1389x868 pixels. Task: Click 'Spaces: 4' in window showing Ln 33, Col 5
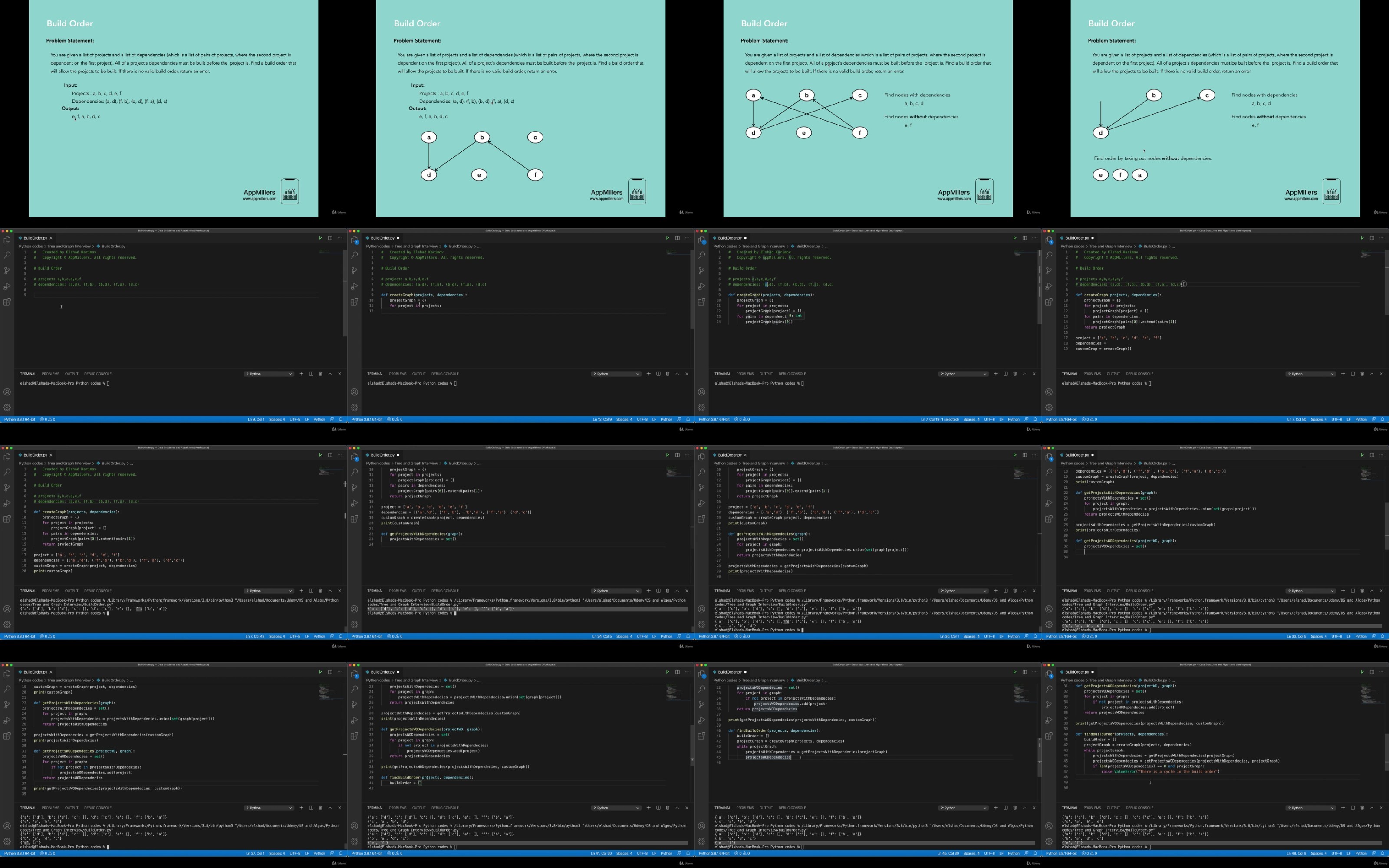[x=1318, y=636]
